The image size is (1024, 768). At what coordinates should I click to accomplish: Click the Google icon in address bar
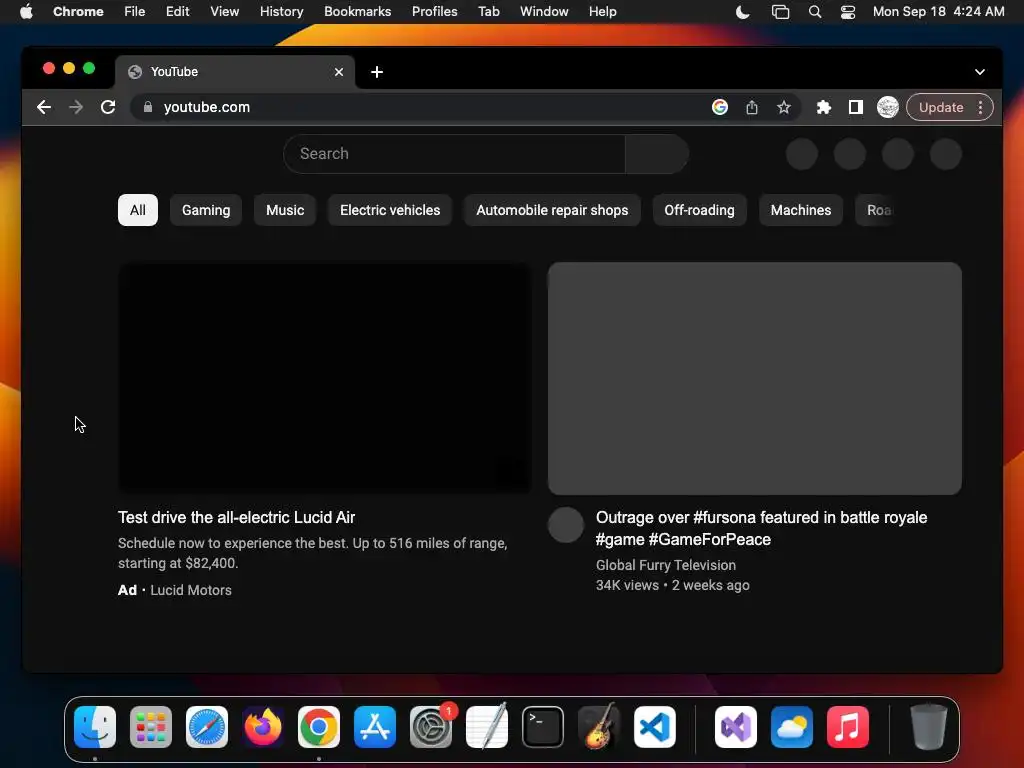[720, 107]
